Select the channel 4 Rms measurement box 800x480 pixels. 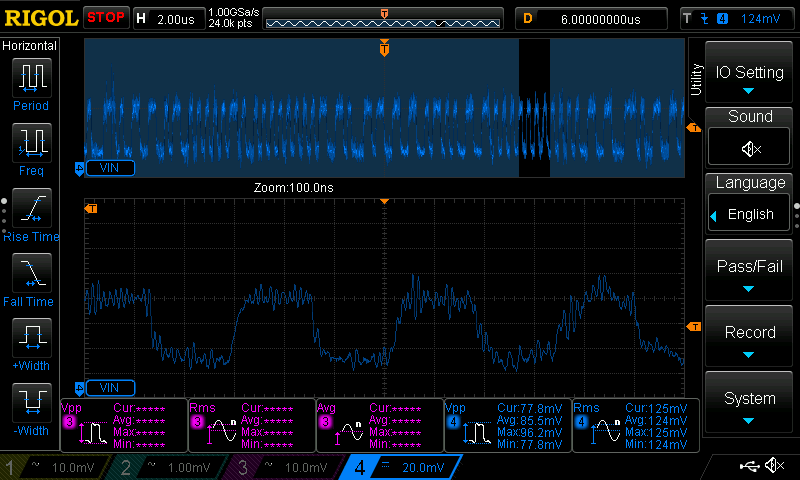coord(636,425)
